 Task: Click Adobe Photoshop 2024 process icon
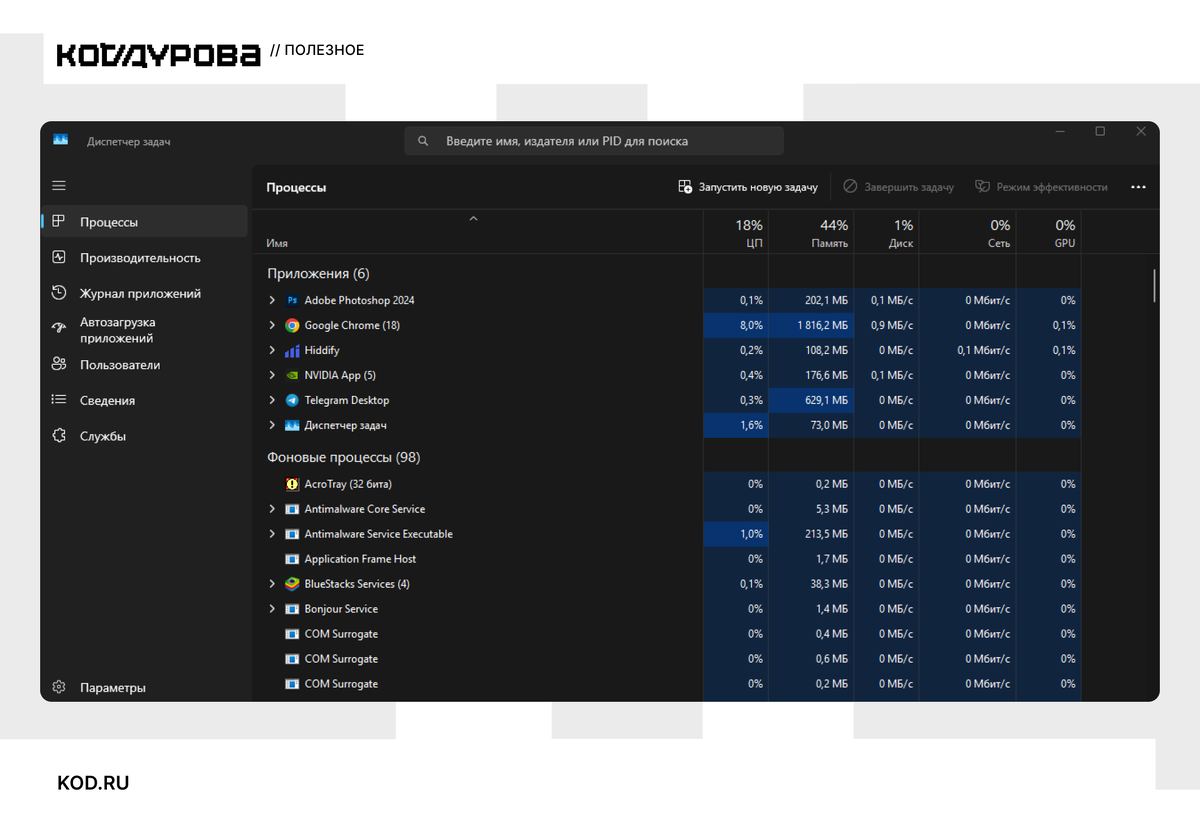point(292,300)
